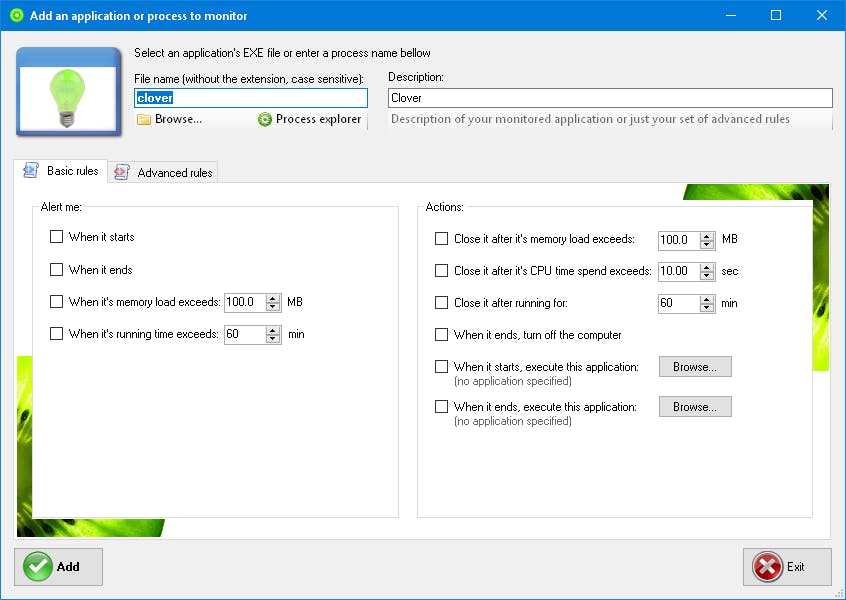
Task: Increase the running time minutes spinner
Action: 271,330
